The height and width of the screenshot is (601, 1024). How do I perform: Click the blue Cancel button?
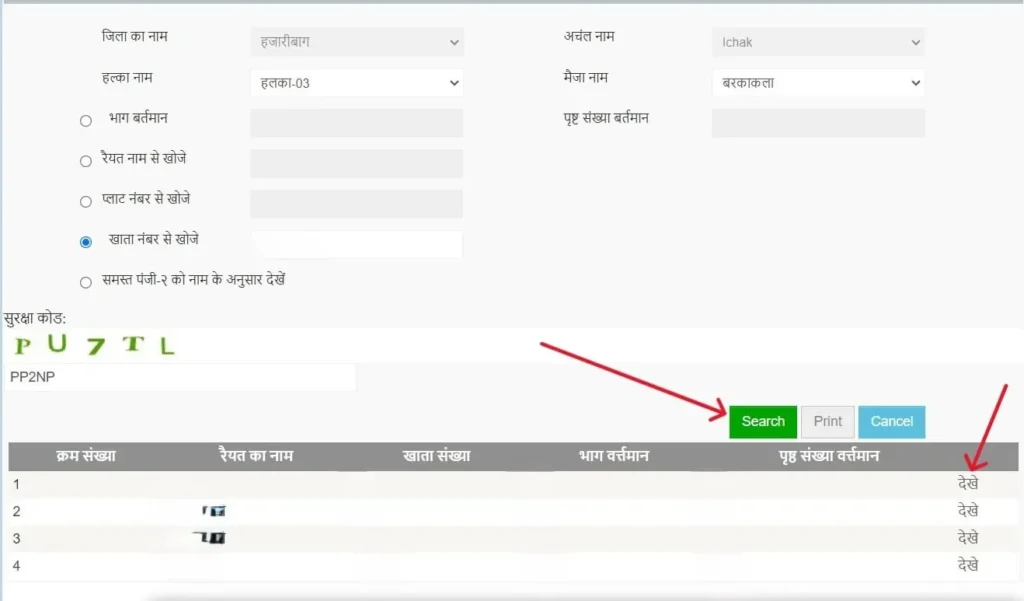pyautogui.click(x=891, y=422)
